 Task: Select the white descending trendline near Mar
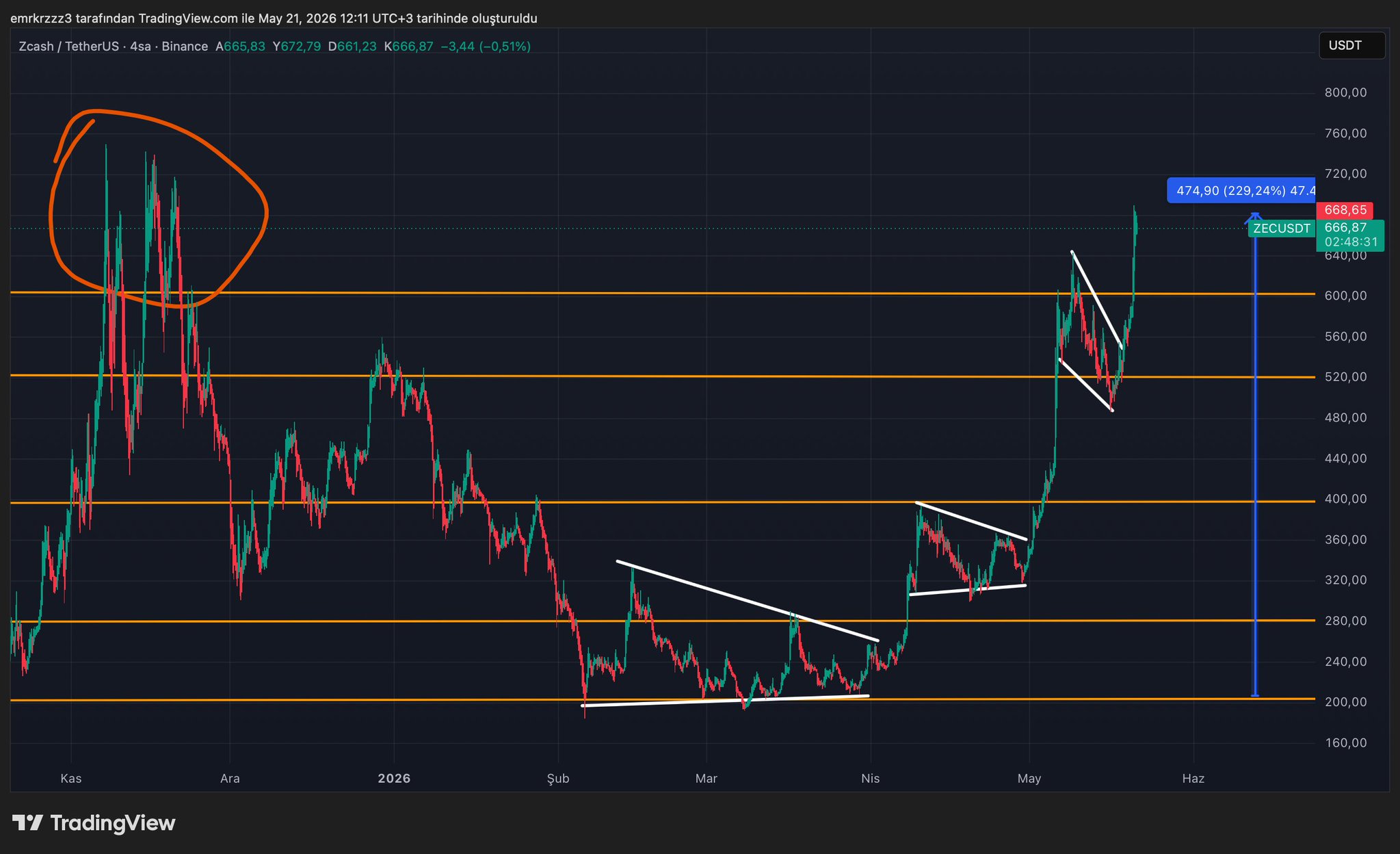[747, 601]
